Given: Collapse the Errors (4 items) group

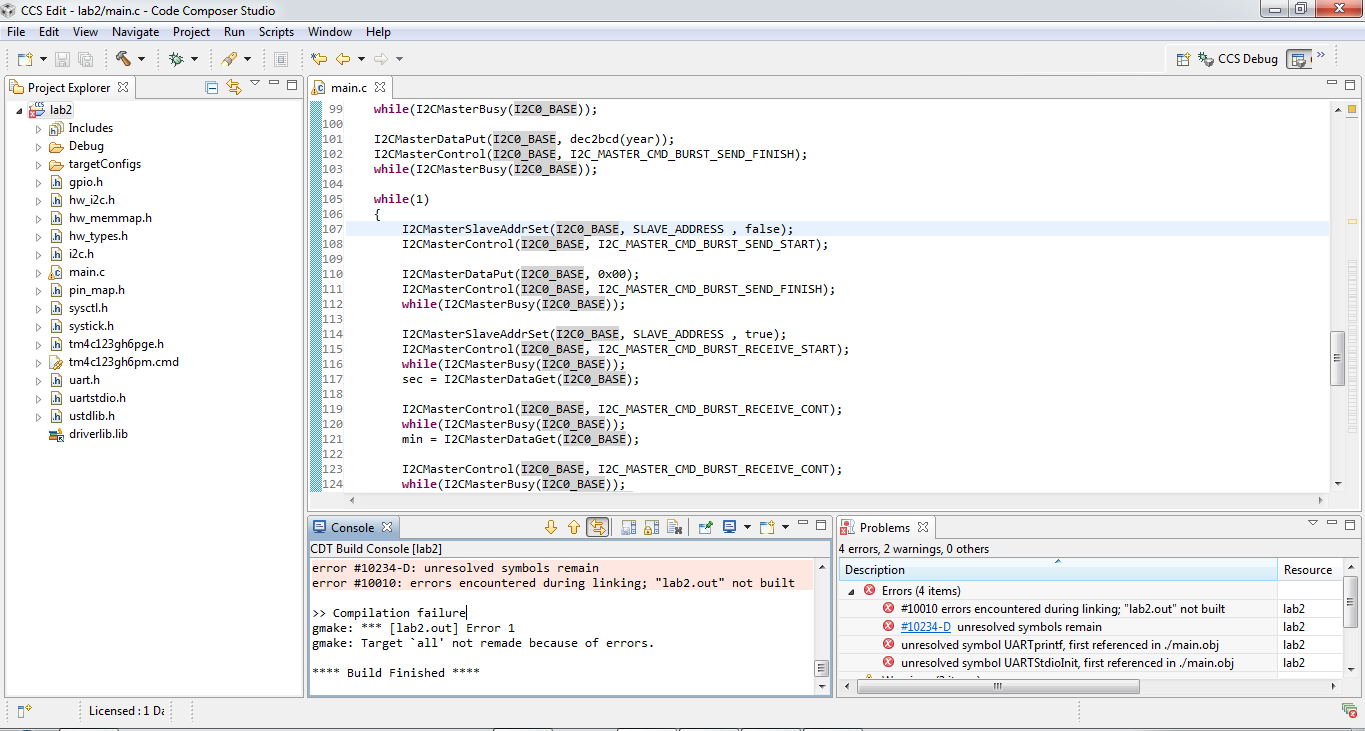Looking at the screenshot, I should click(852, 591).
